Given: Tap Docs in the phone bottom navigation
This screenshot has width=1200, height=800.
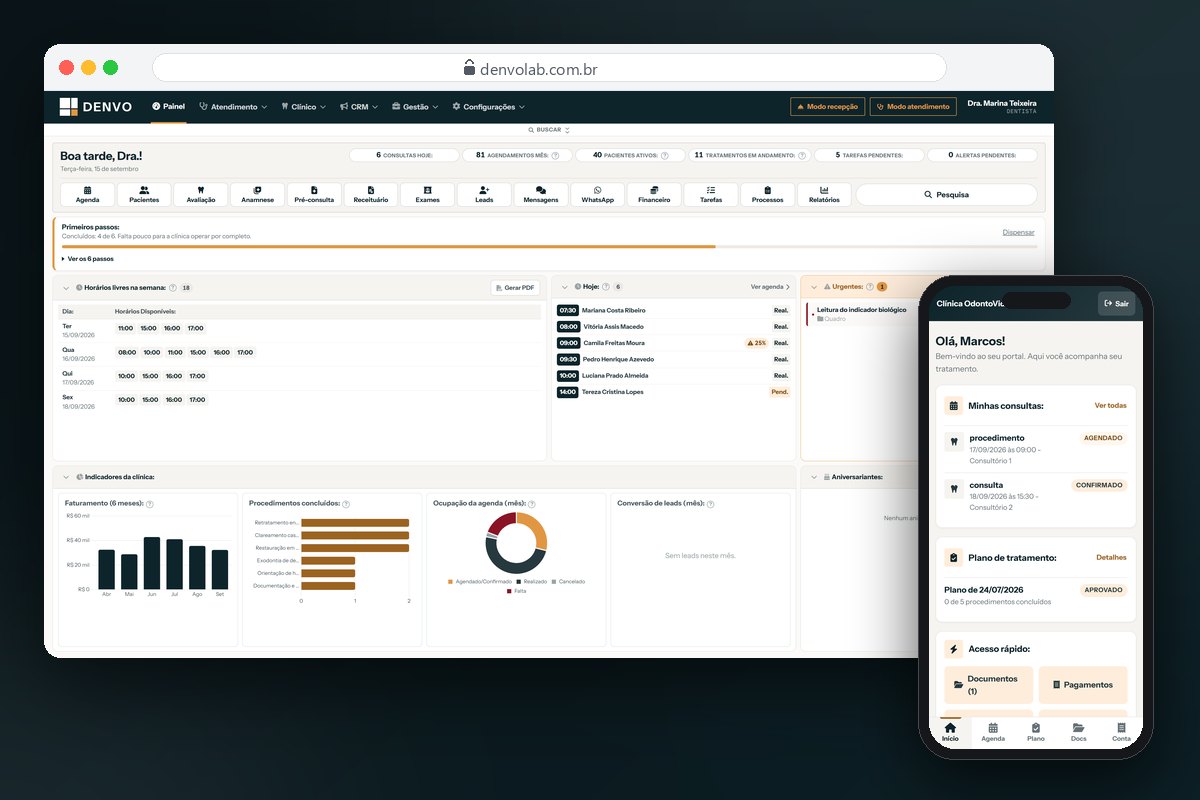Looking at the screenshot, I should click(x=1079, y=732).
